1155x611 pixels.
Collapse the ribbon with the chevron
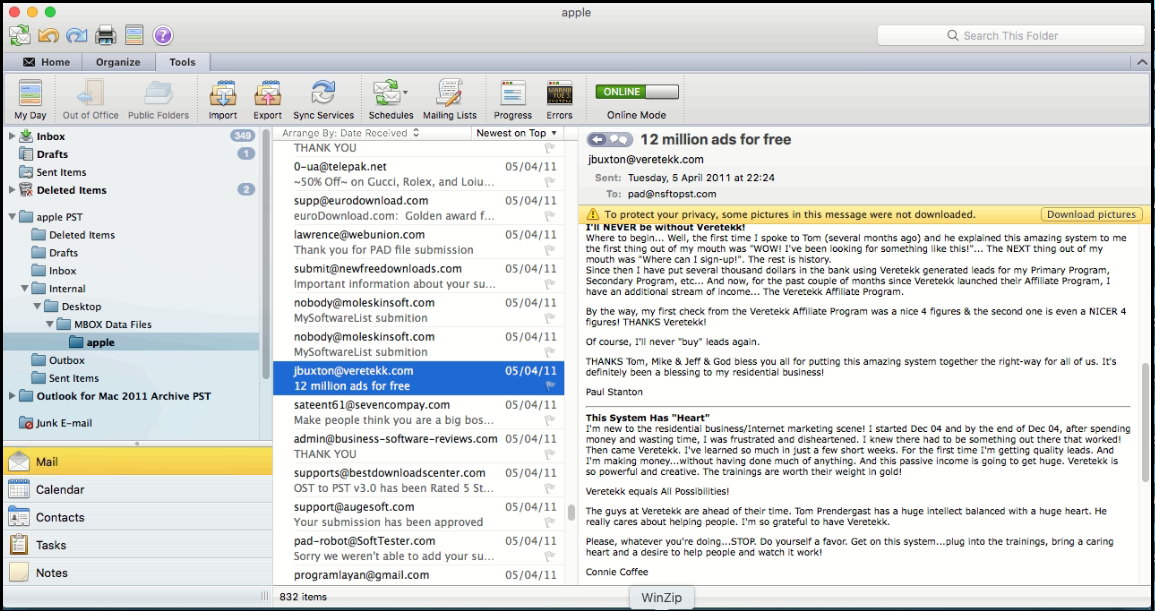point(1142,63)
